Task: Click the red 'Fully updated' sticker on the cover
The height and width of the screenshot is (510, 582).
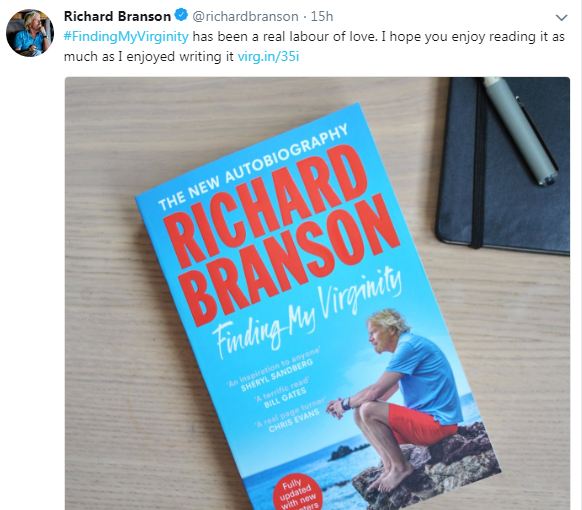Action: coord(297,494)
